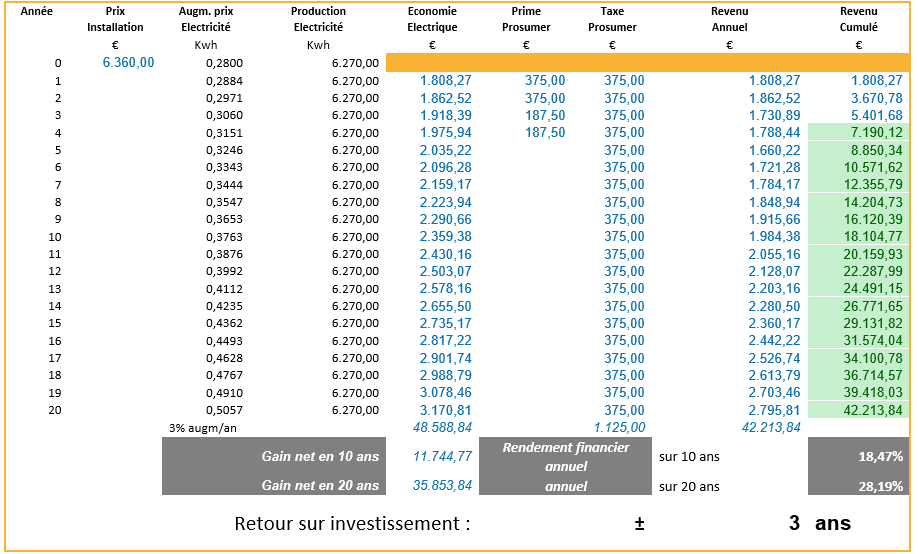Click the total electric savings 48.588,84

(x=442, y=428)
